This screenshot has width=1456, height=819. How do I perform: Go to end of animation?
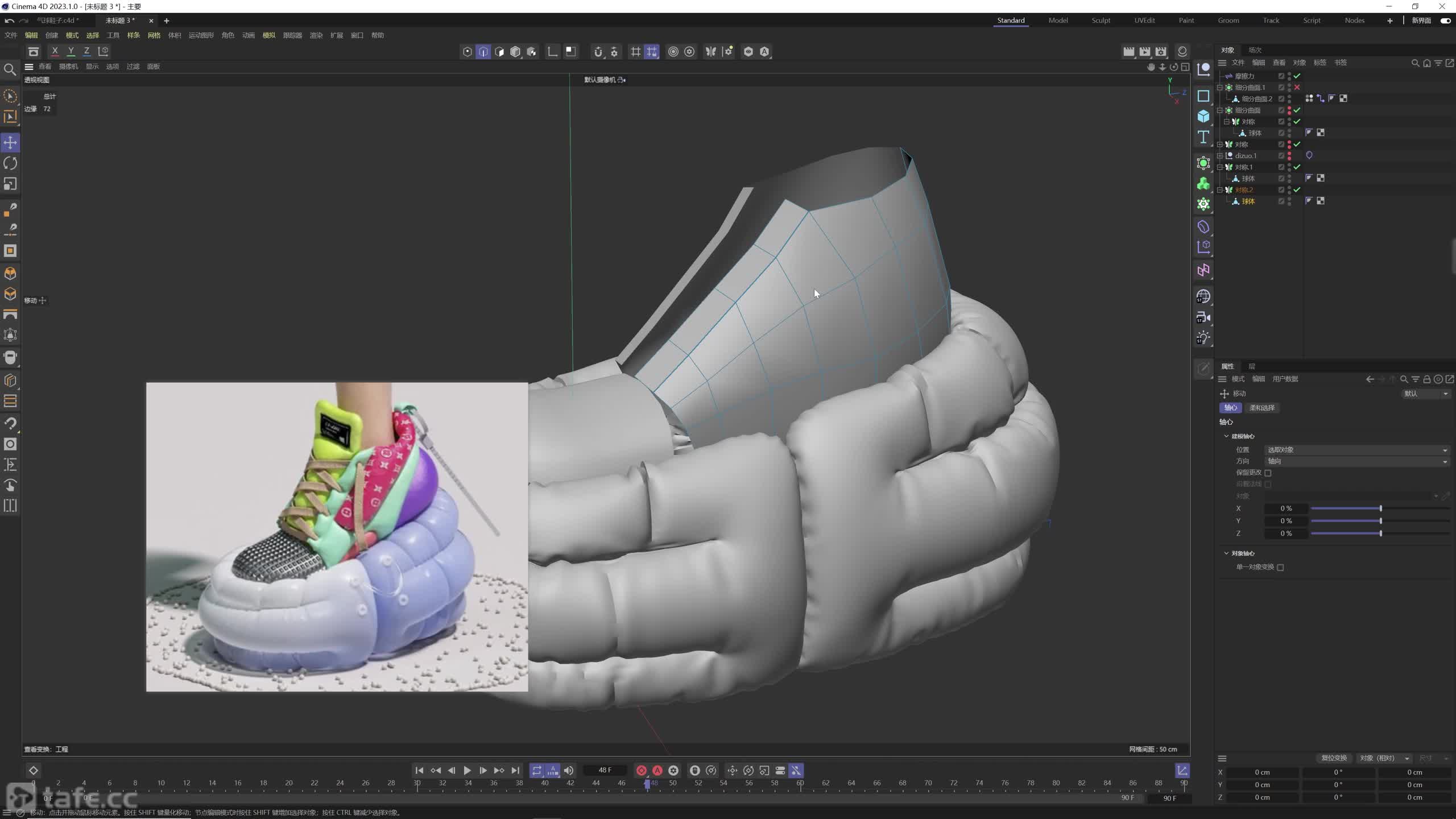(515, 771)
